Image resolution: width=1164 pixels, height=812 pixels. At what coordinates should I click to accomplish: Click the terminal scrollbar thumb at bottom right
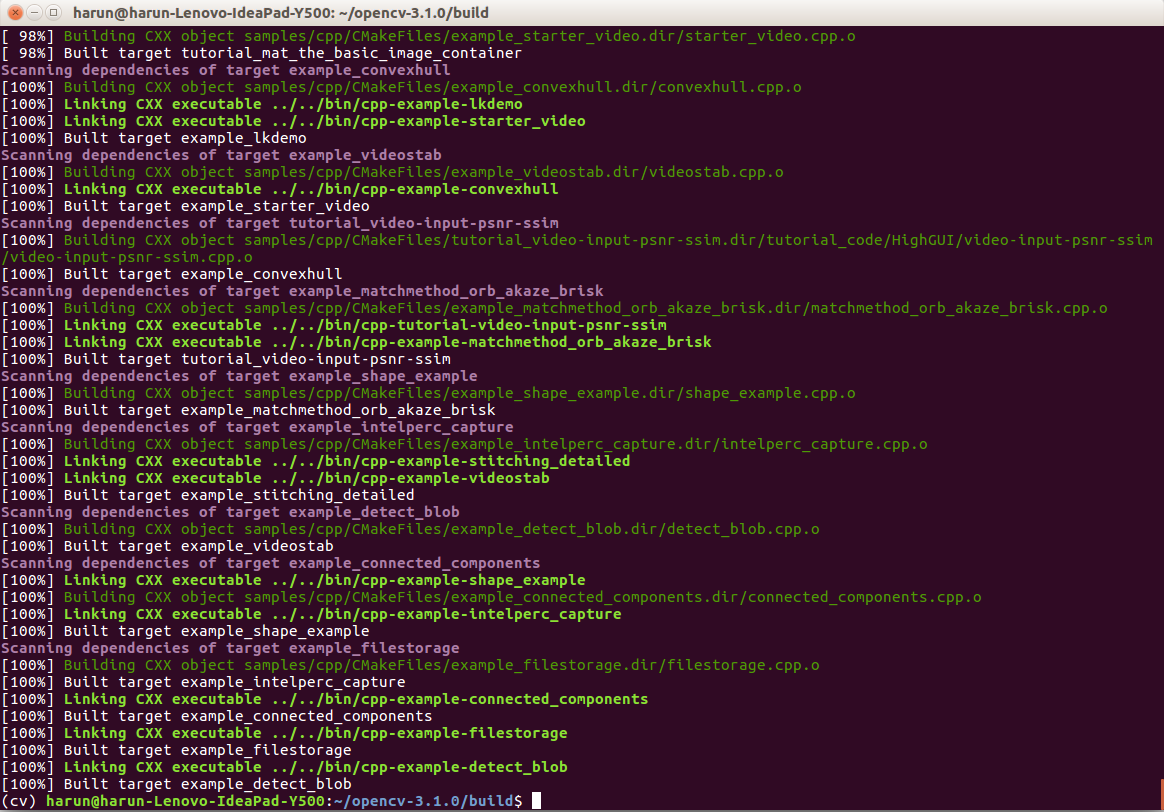click(x=1162, y=794)
